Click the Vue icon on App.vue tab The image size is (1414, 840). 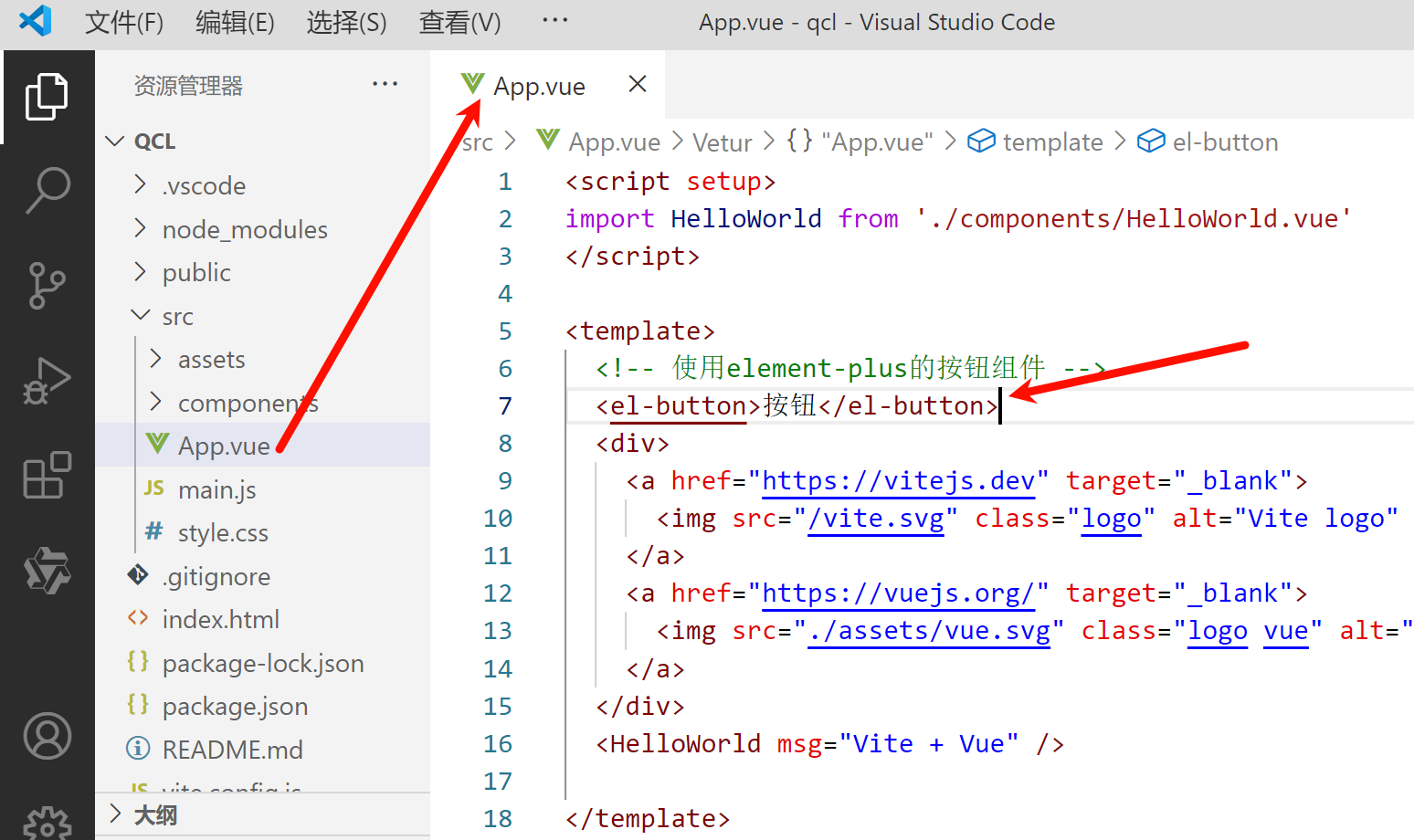pos(472,84)
